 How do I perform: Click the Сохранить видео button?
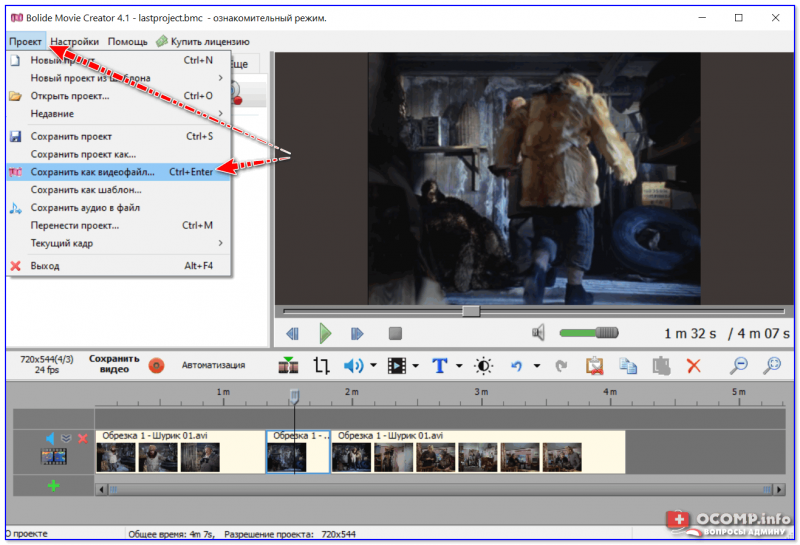click(114, 364)
